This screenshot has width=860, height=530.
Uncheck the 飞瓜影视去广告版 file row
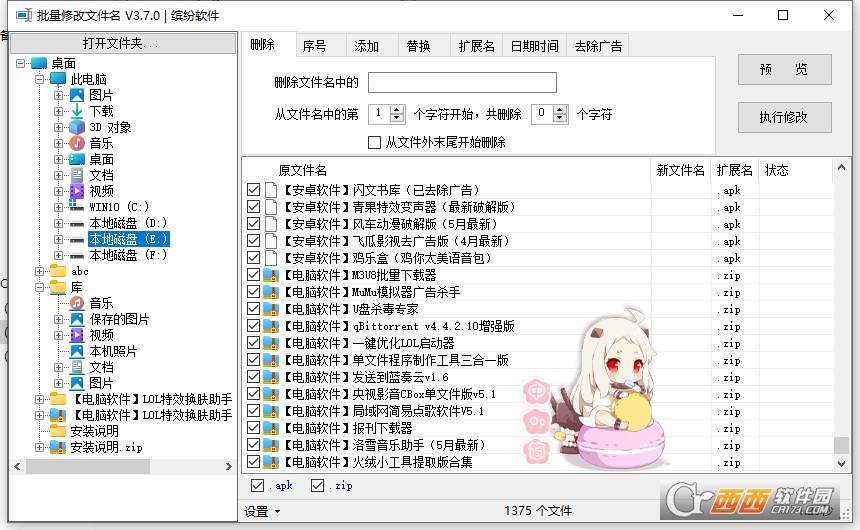253,241
